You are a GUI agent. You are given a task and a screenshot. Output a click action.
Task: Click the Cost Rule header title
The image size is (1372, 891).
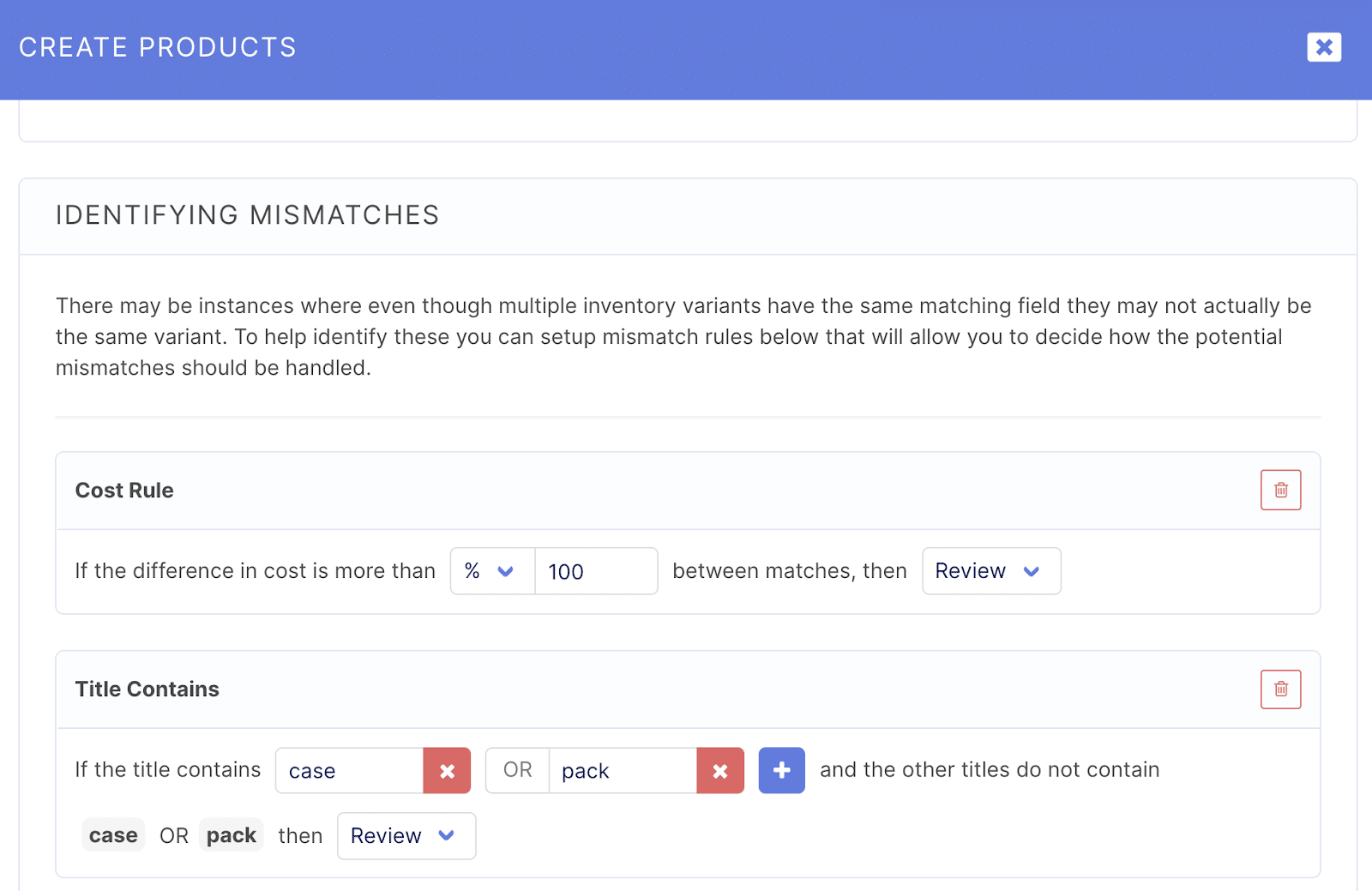click(124, 491)
